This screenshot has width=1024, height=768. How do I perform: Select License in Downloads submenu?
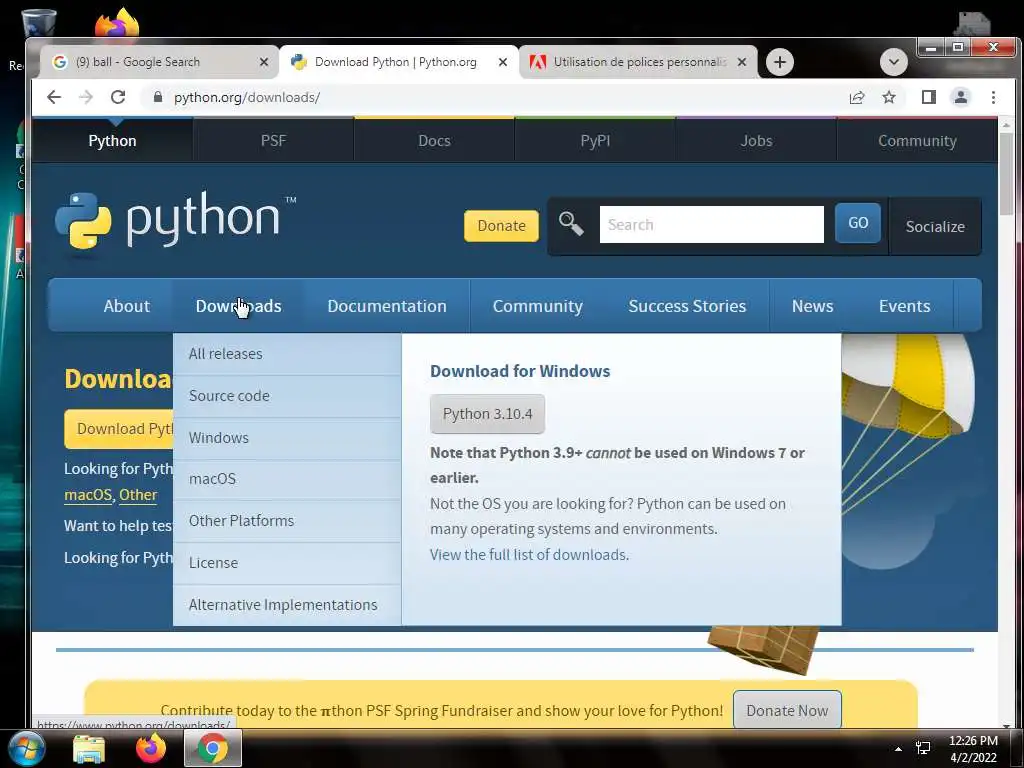coord(287,562)
